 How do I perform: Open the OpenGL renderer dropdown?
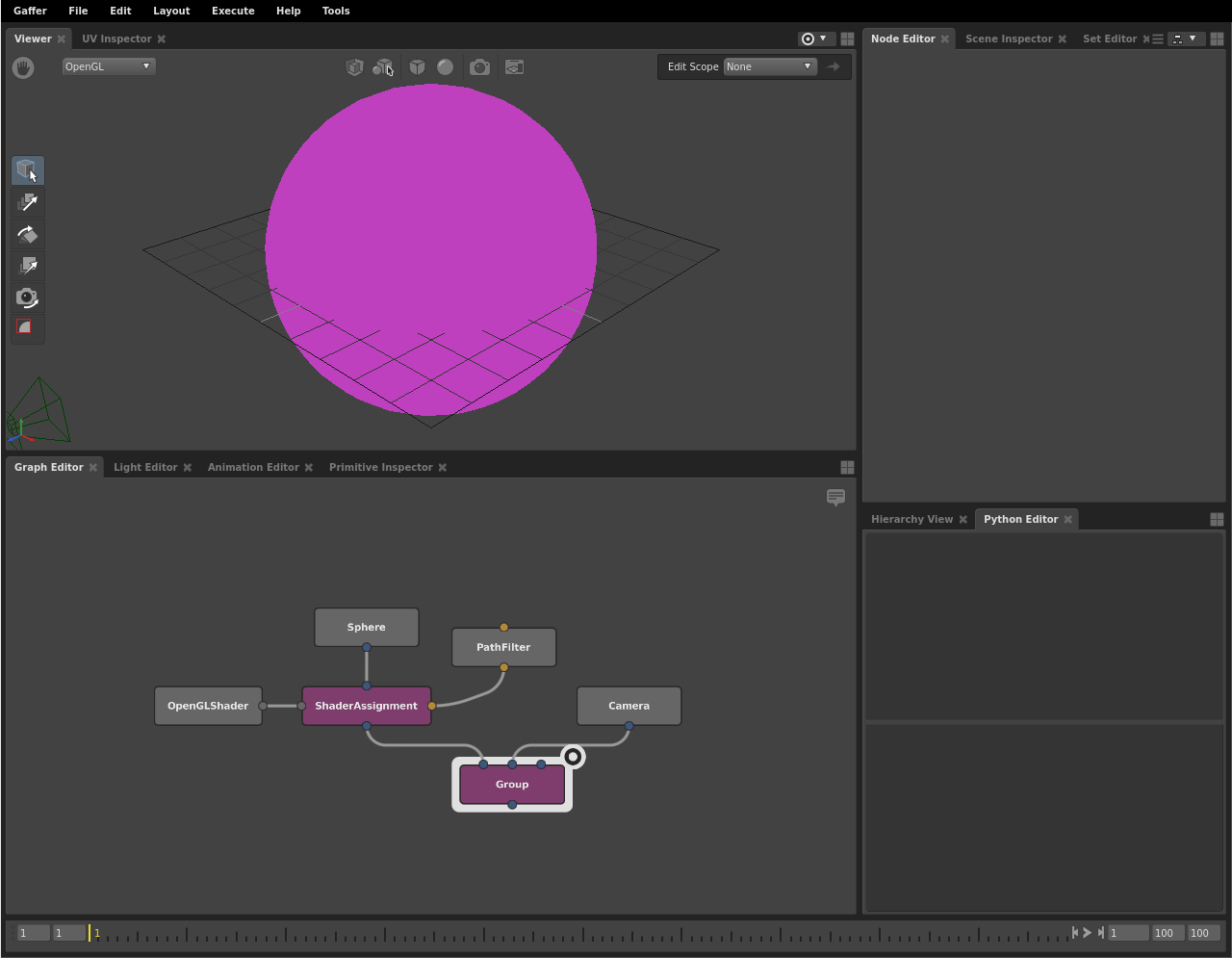[x=108, y=66]
